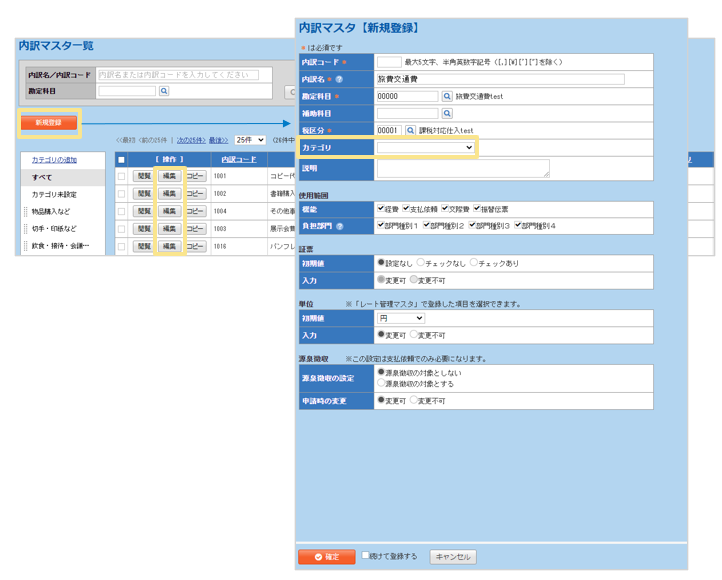Click search icon beside 勘定科目 code 00000
This screenshot has height=580, width=722.
point(447,97)
